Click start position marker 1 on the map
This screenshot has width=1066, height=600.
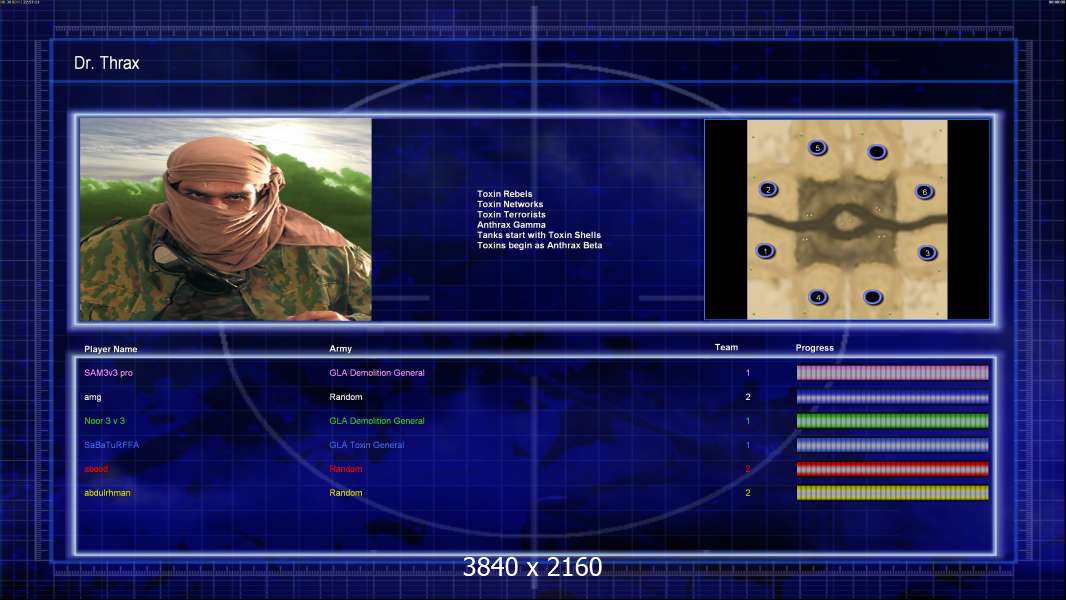(x=766, y=251)
